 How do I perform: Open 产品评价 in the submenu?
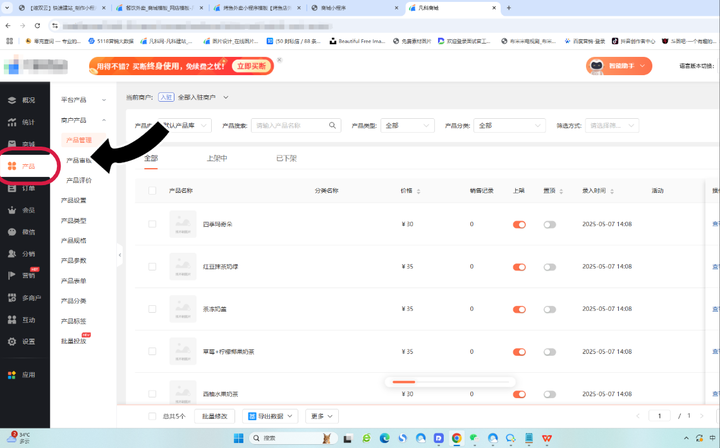pyautogui.click(x=79, y=180)
